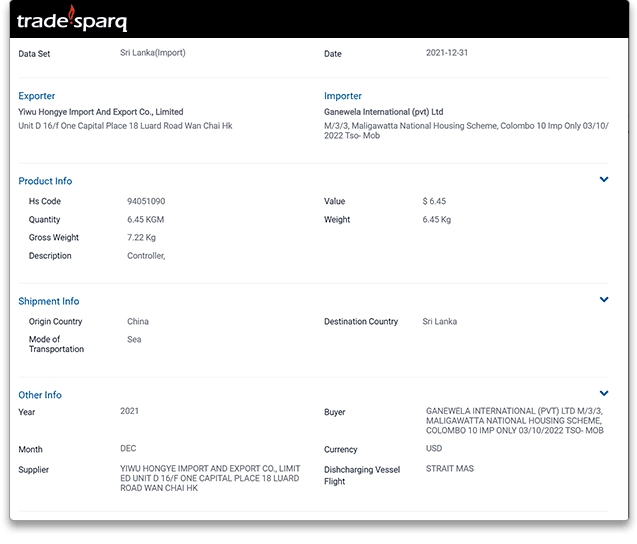Click exporter address Unit D 16/f One Capital Place
637x544 pixels.
[x=125, y=126]
